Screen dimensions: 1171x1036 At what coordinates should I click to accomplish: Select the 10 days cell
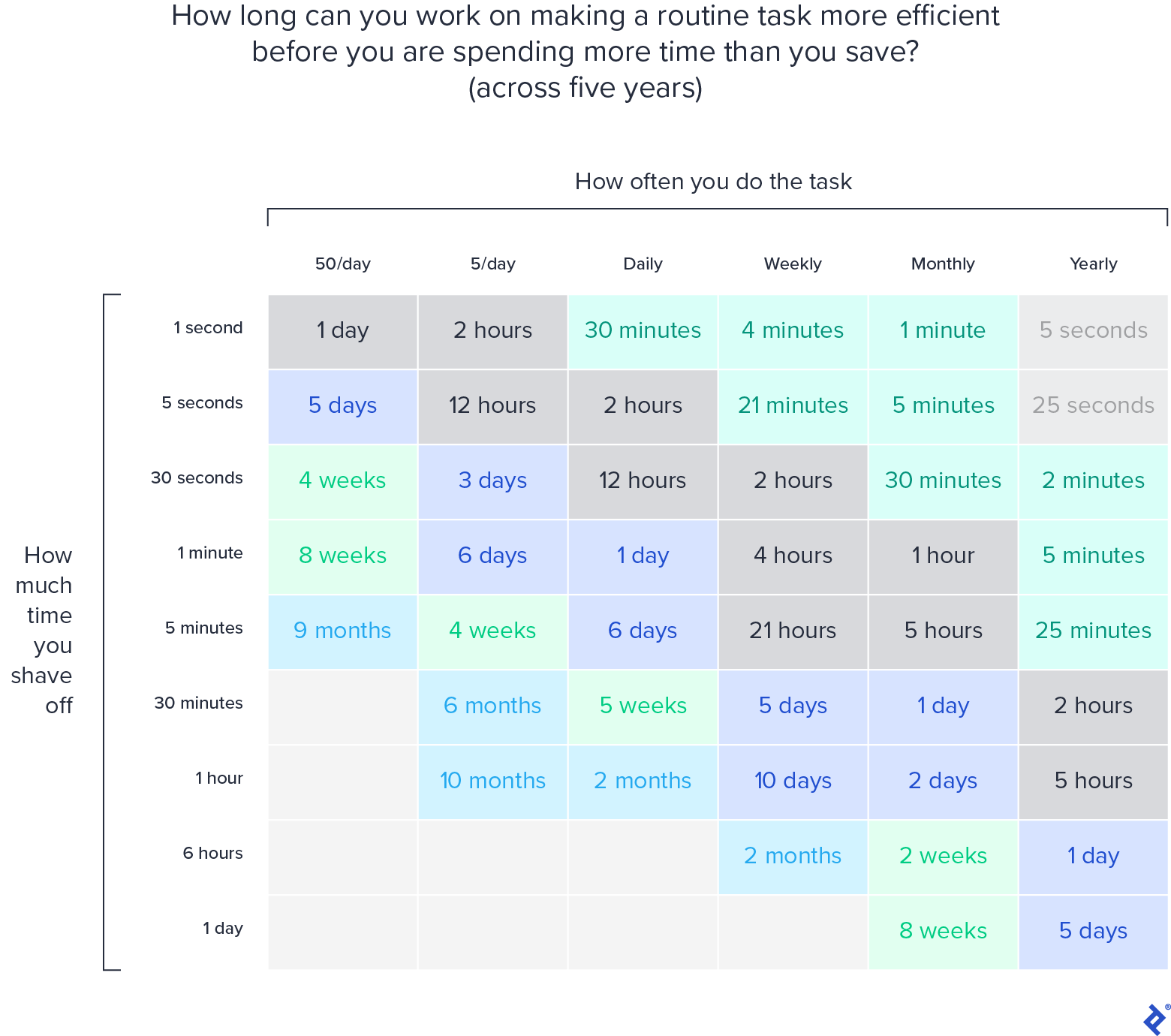tap(793, 781)
